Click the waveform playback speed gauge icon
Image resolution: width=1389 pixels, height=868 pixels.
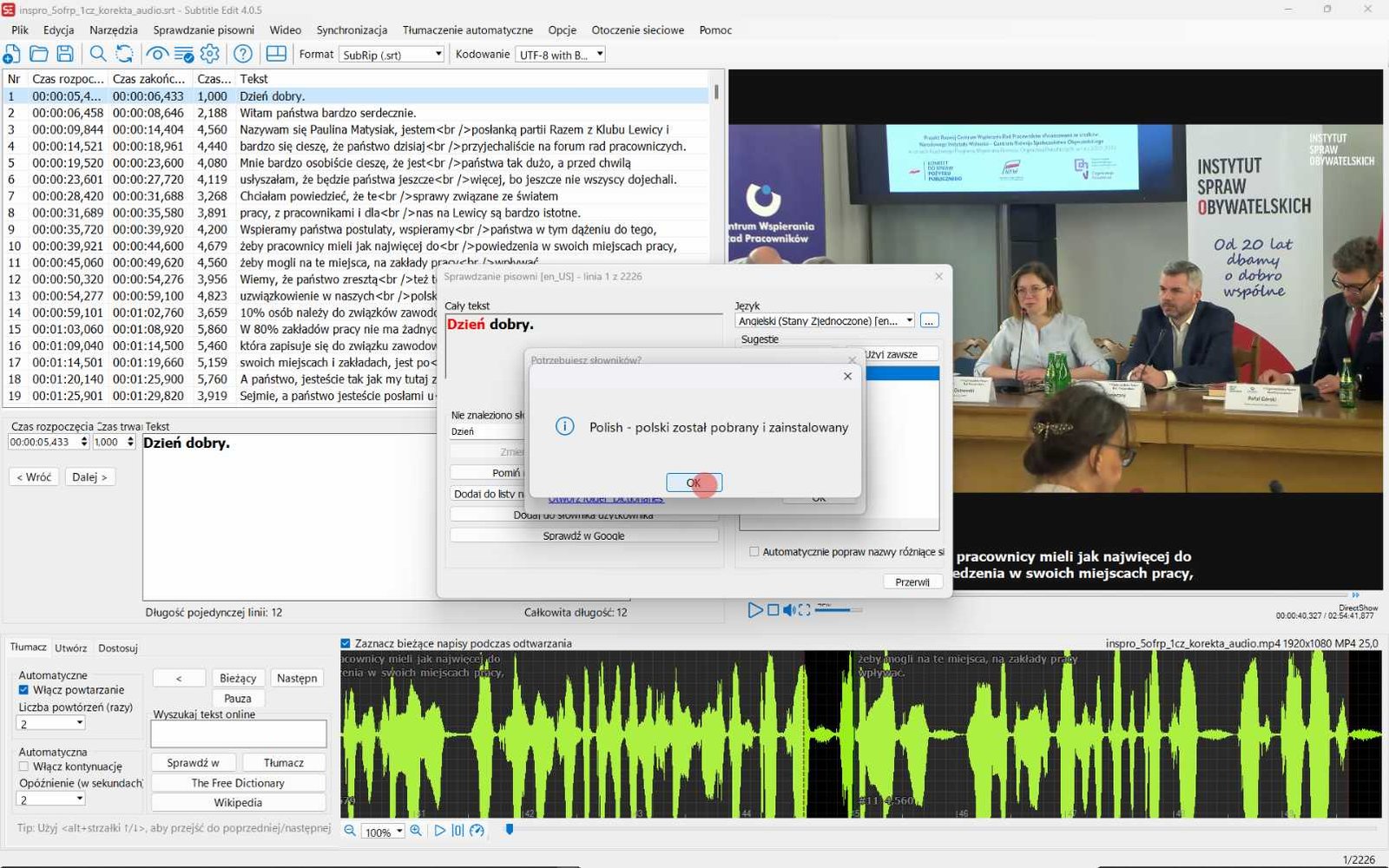[x=477, y=831]
